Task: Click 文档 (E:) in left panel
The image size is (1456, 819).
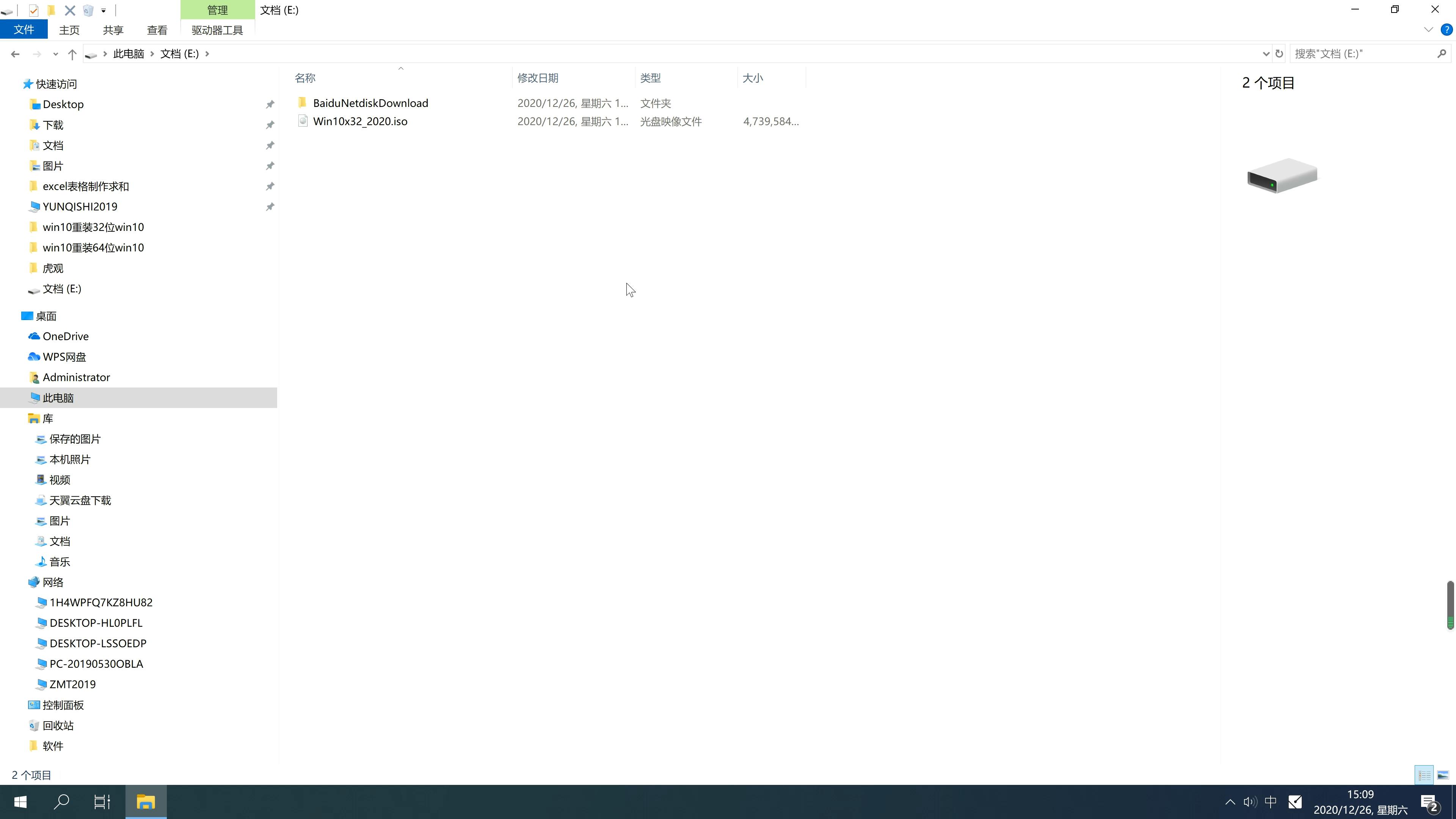Action: click(x=62, y=289)
